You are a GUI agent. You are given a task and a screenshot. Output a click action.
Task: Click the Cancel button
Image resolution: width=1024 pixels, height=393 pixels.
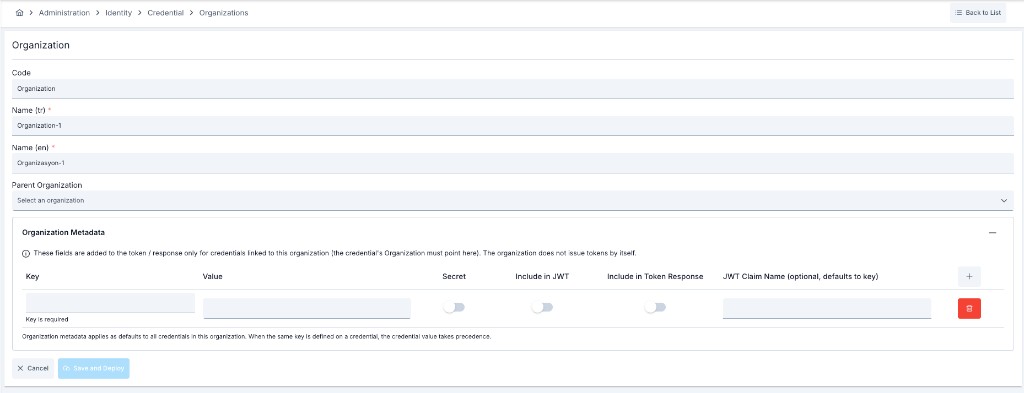(x=33, y=368)
